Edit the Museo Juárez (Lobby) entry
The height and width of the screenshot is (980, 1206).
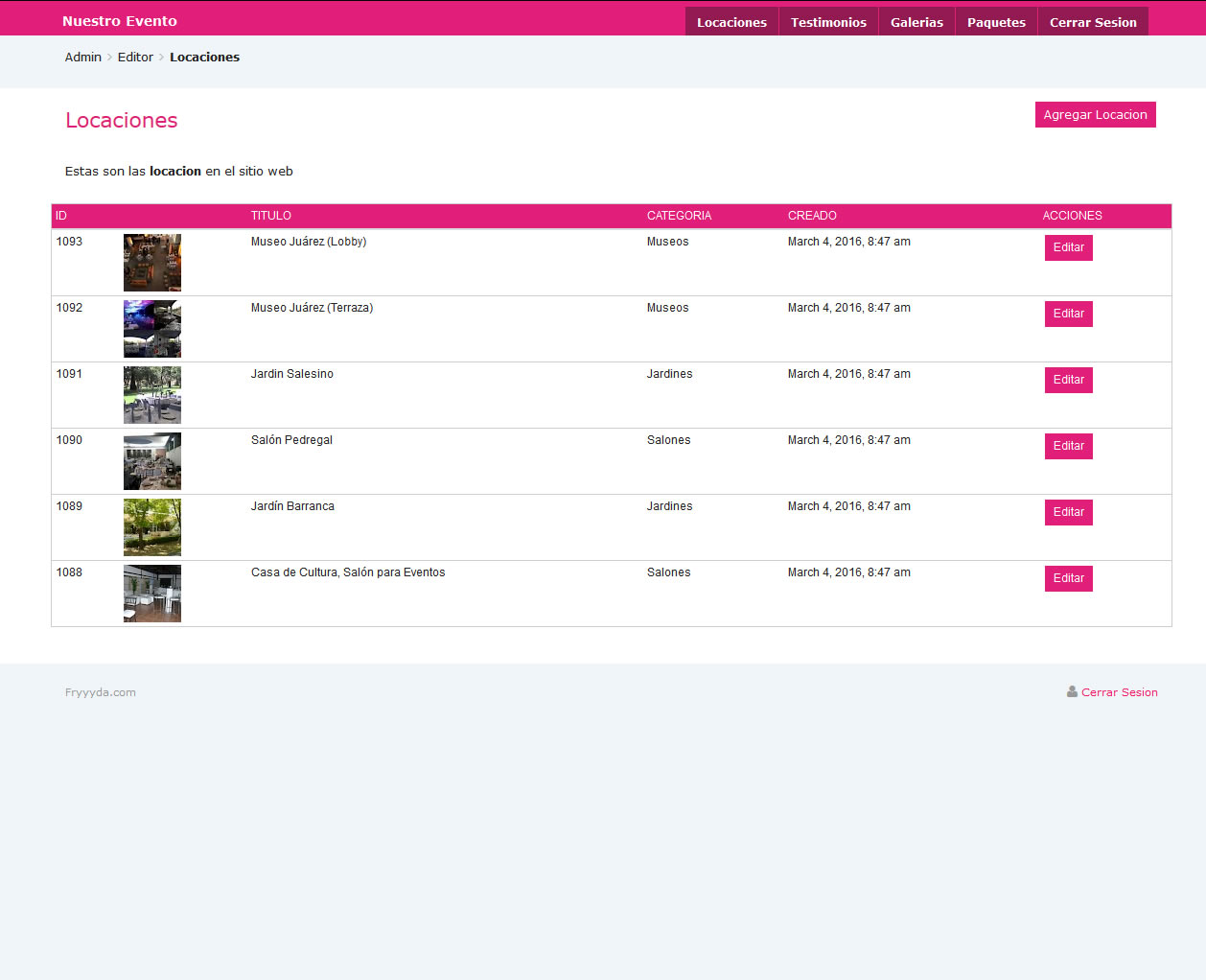point(1068,247)
